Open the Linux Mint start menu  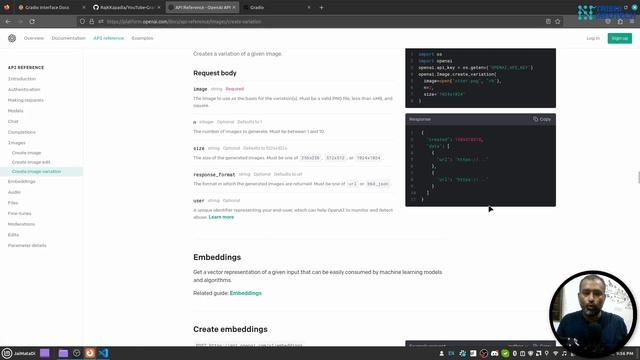pos(7,353)
